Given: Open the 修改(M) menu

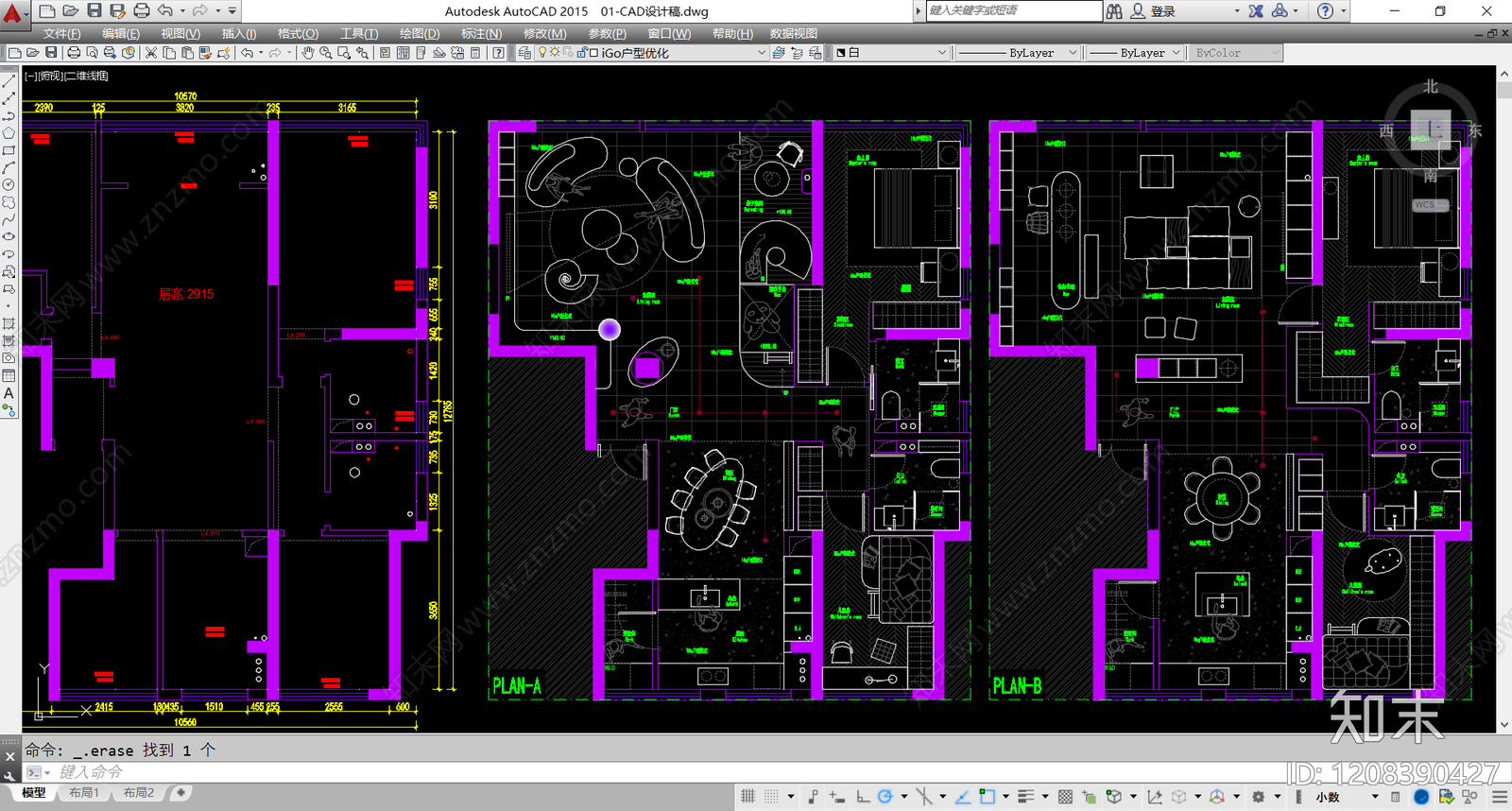Looking at the screenshot, I should click(x=545, y=33).
